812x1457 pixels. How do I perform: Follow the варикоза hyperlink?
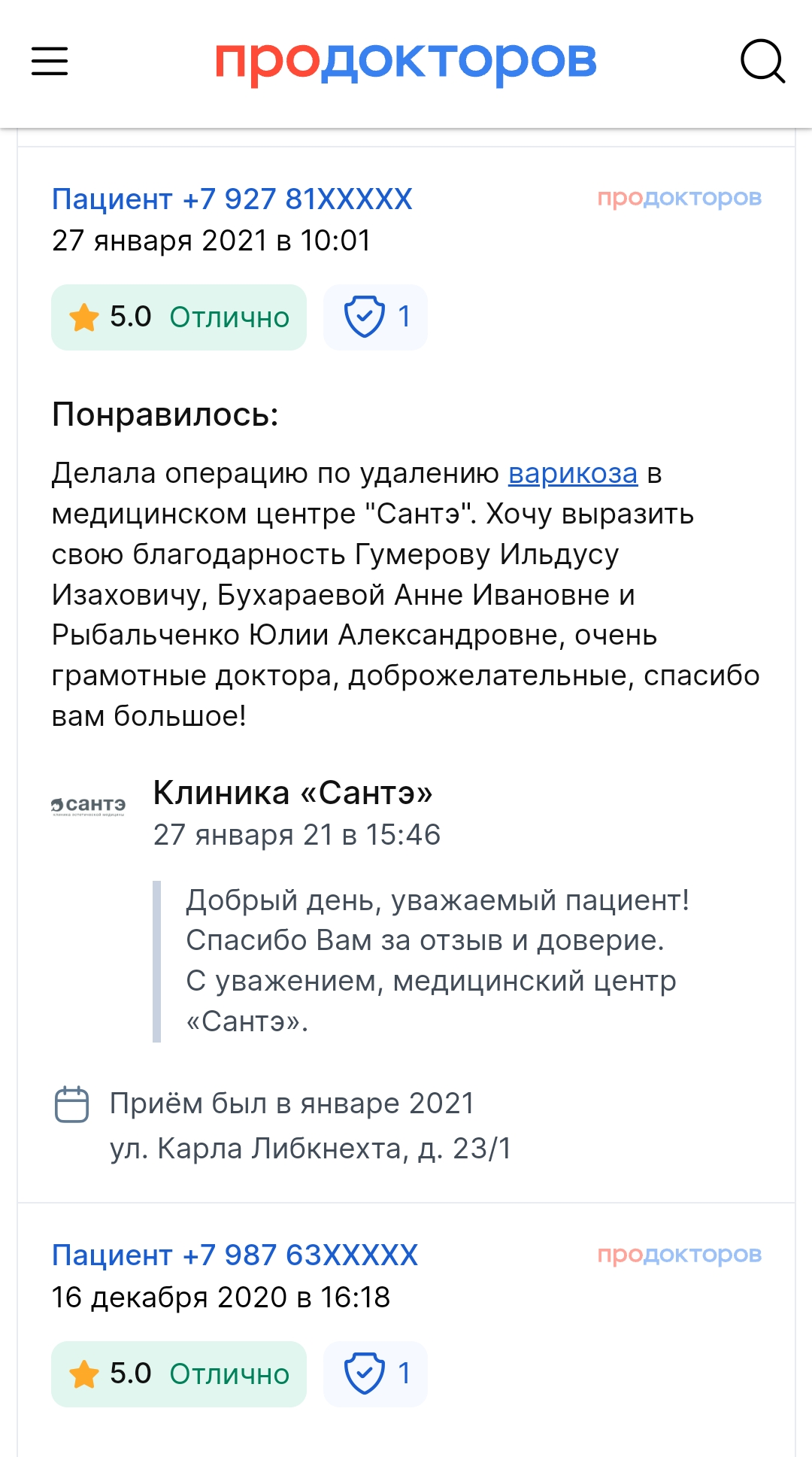[573, 473]
